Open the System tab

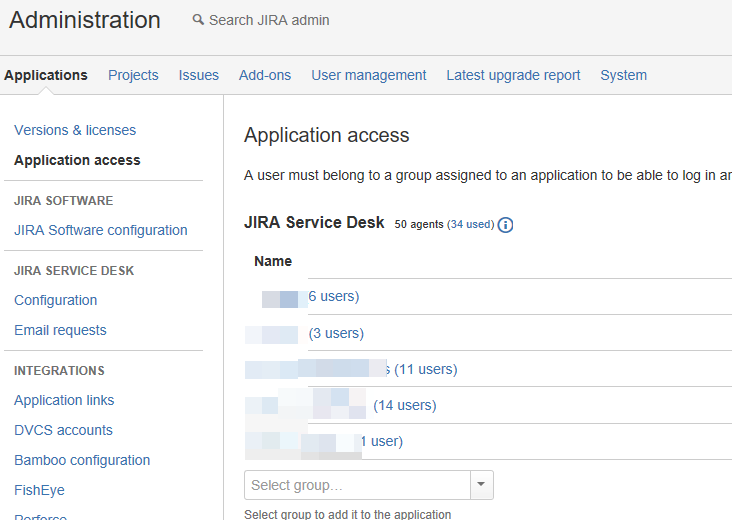pyautogui.click(x=623, y=75)
